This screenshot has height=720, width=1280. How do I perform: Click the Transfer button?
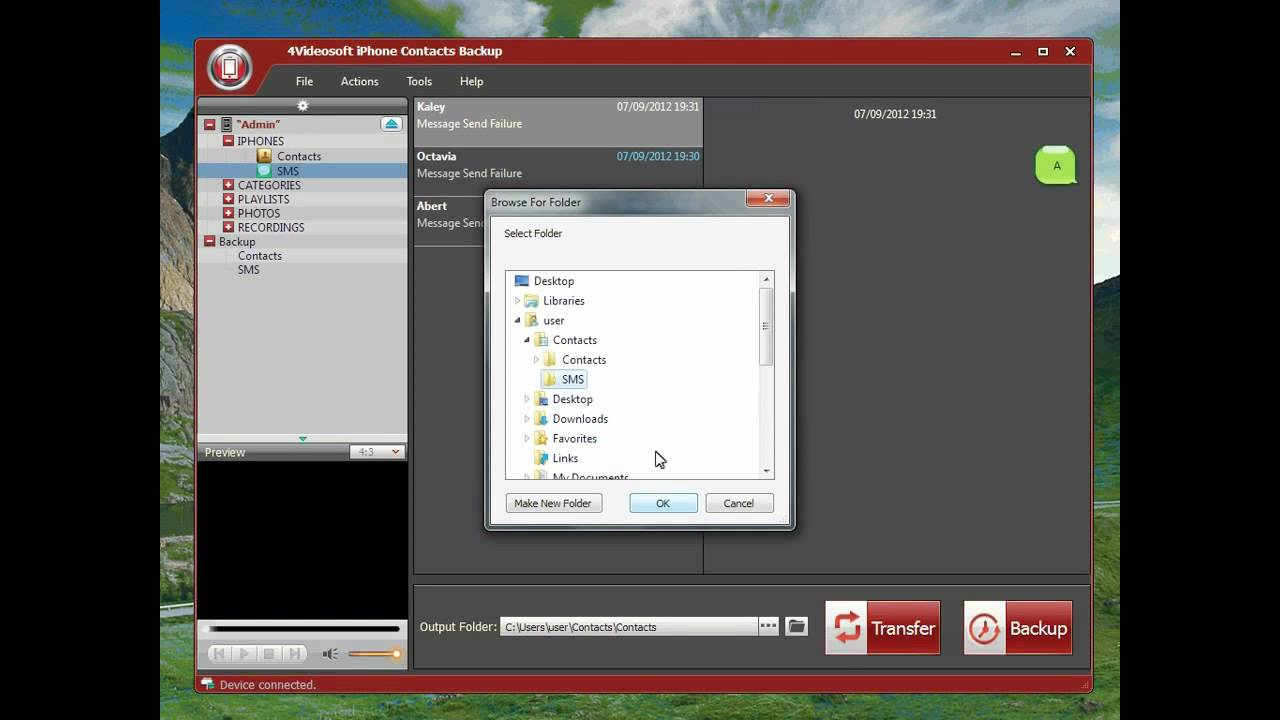(x=883, y=628)
